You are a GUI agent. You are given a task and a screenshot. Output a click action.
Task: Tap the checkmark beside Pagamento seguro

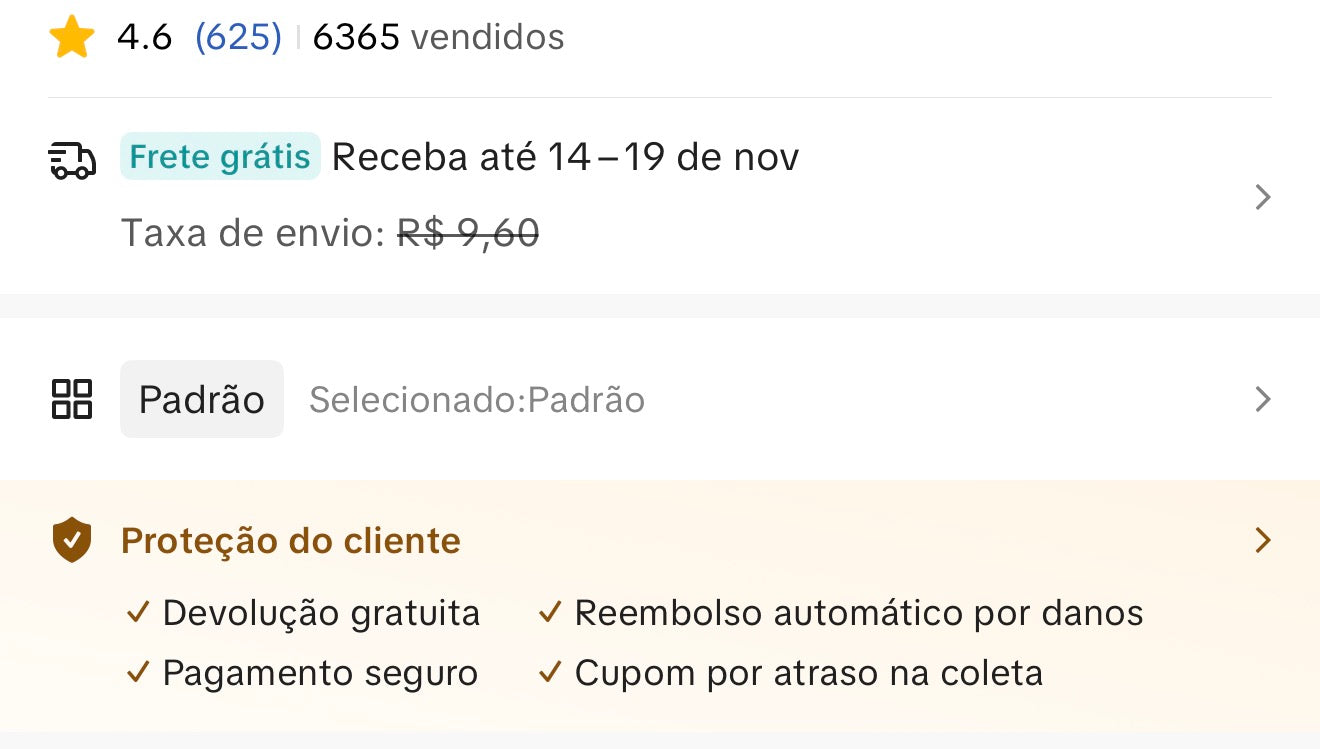[138, 673]
